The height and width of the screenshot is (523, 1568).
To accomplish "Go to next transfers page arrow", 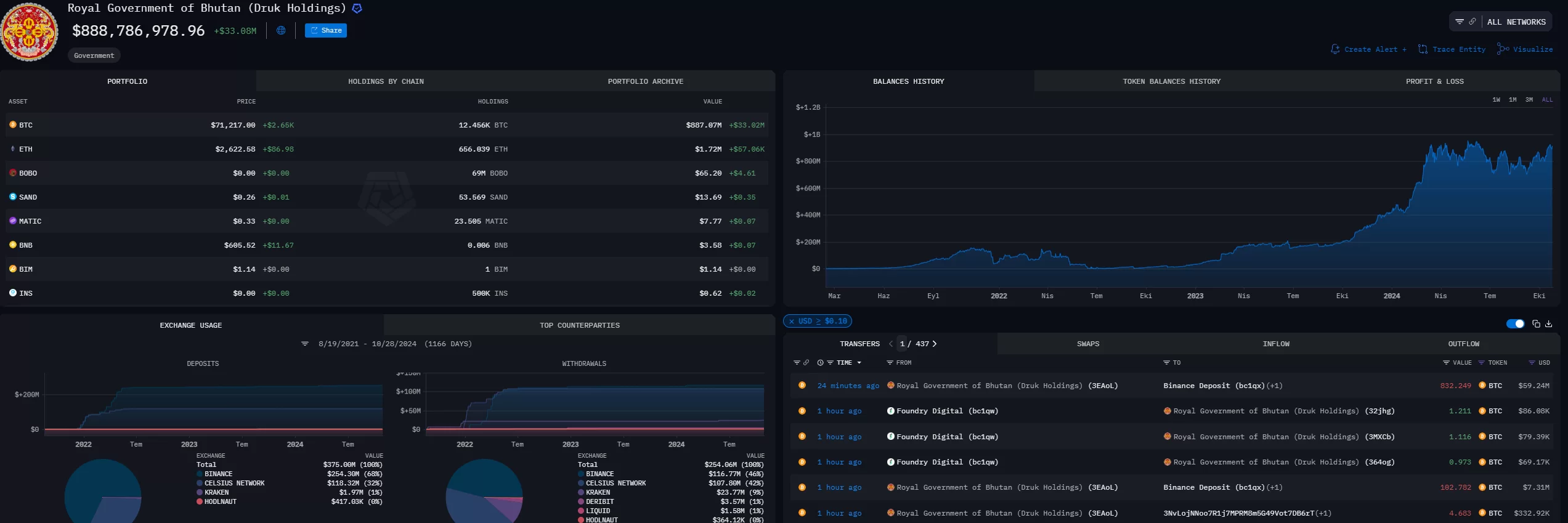I will (x=935, y=344).
